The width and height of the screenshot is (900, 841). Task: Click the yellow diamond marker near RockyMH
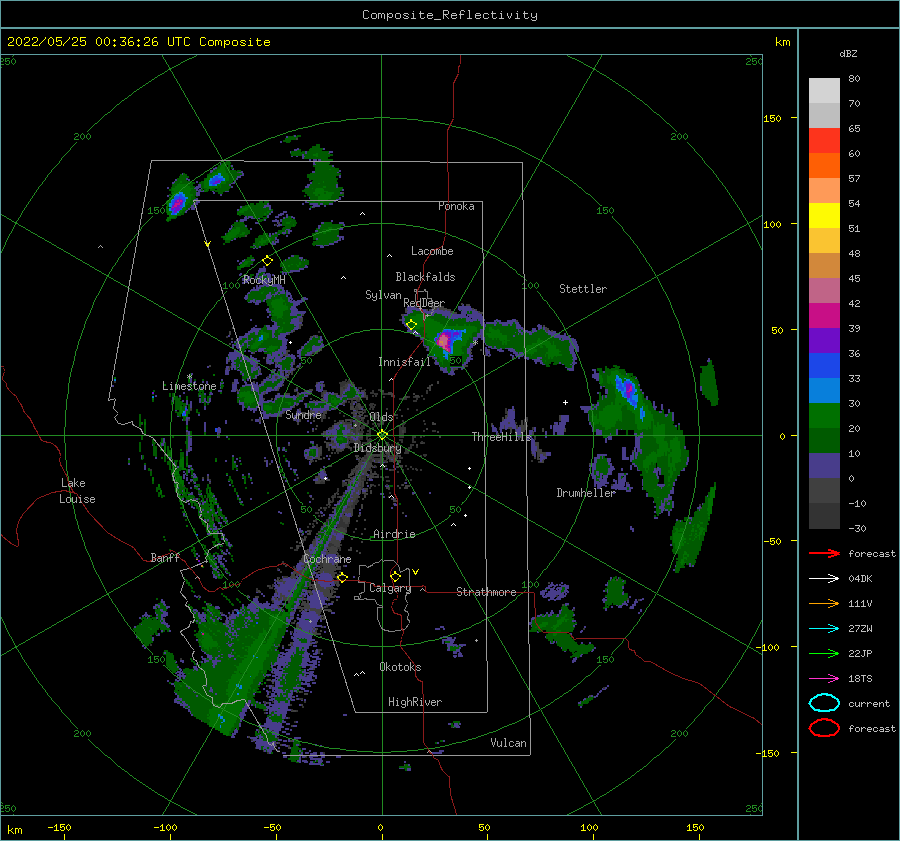(x=267, y=261)
